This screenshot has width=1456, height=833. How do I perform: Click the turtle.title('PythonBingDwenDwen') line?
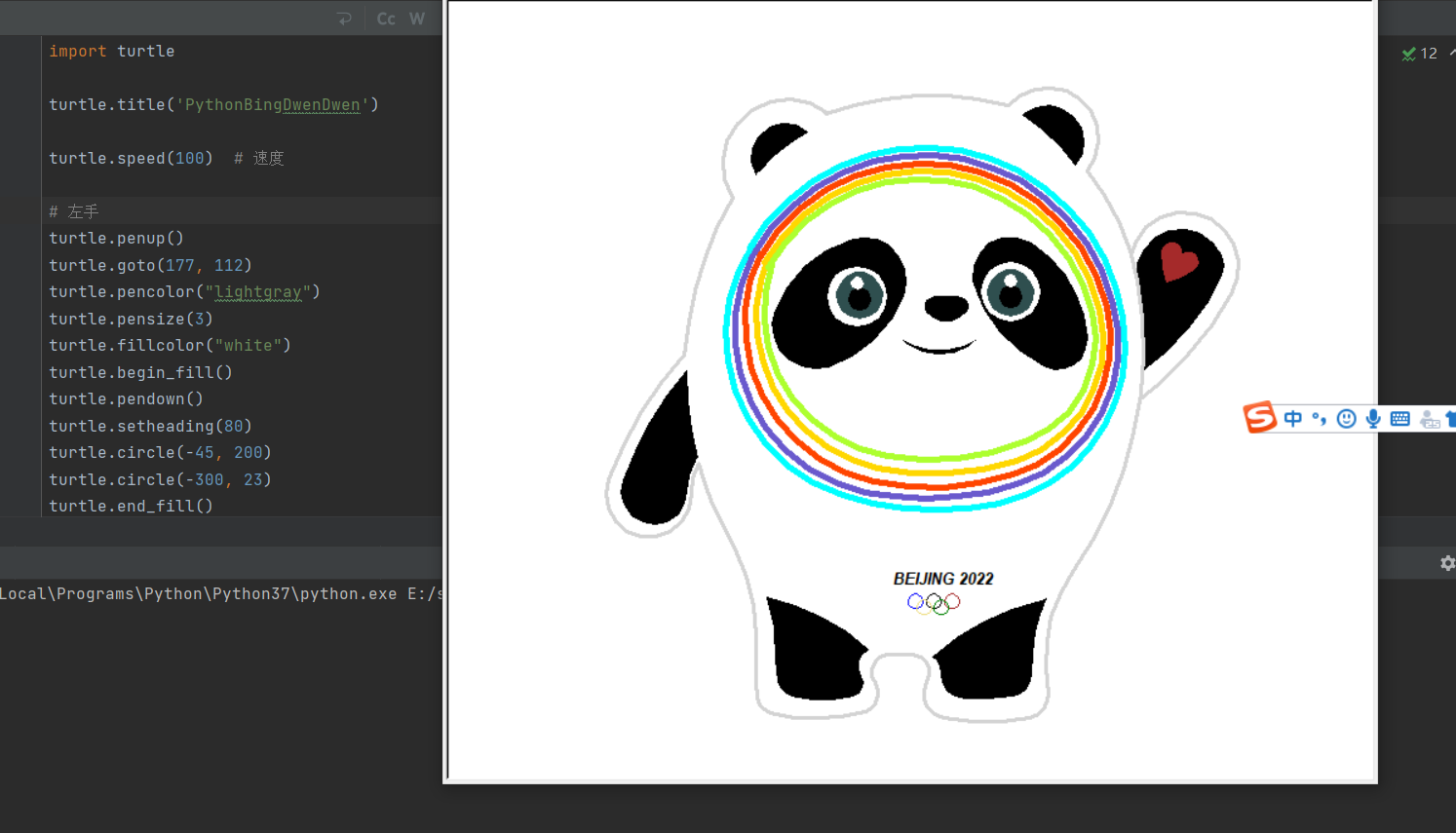coord(213,104)
